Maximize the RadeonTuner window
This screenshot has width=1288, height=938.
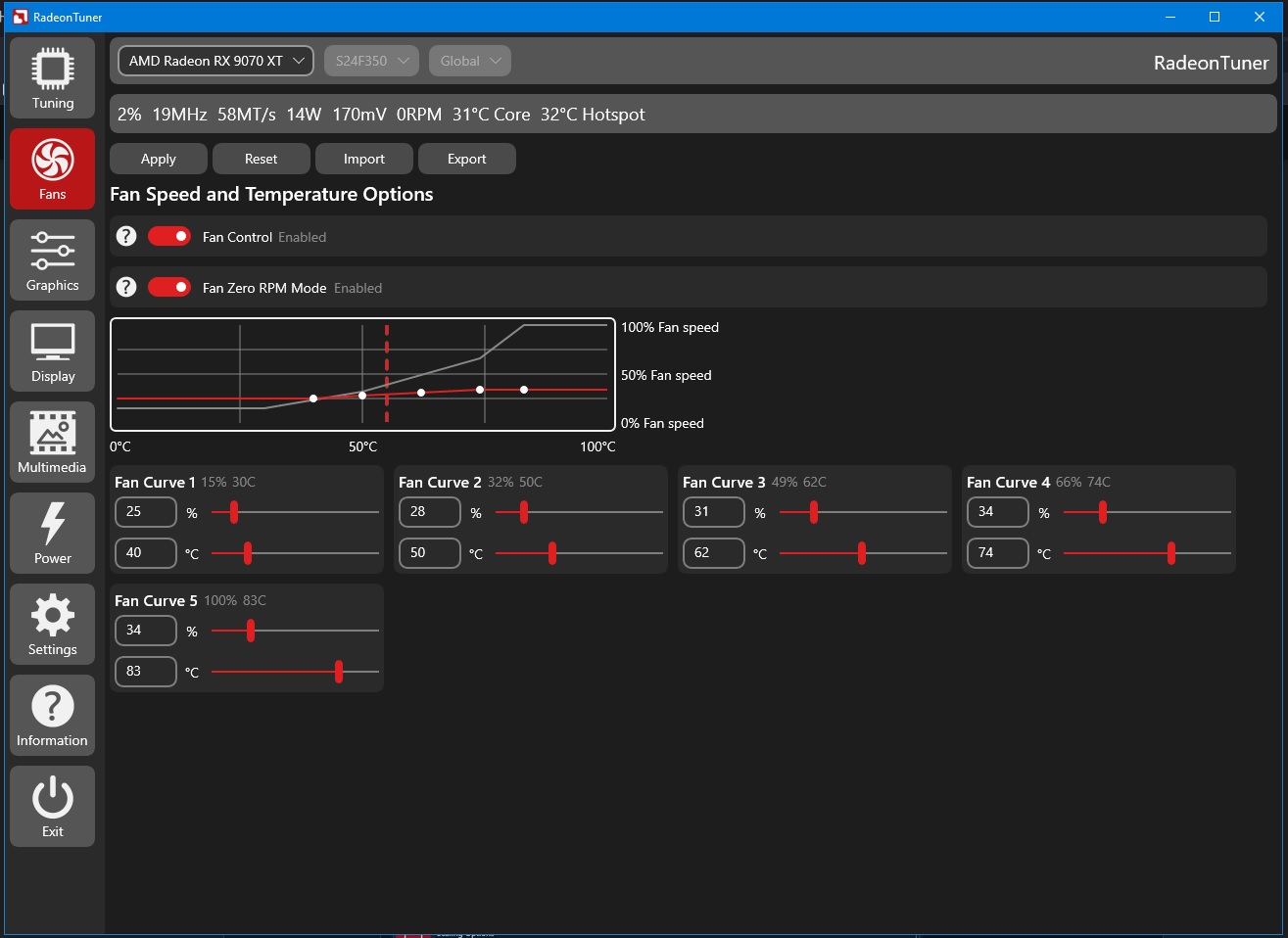point(1215,17)
